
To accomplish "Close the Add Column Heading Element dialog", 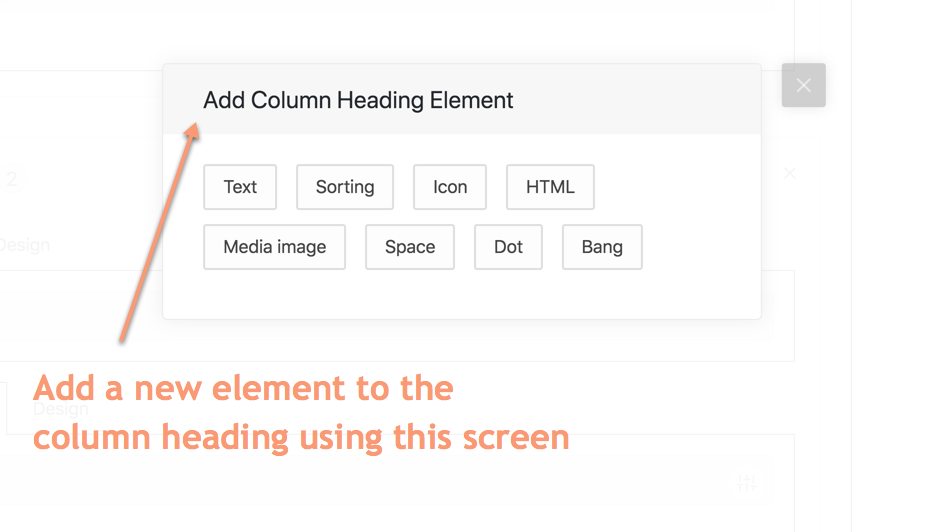I will click(803, 85).
